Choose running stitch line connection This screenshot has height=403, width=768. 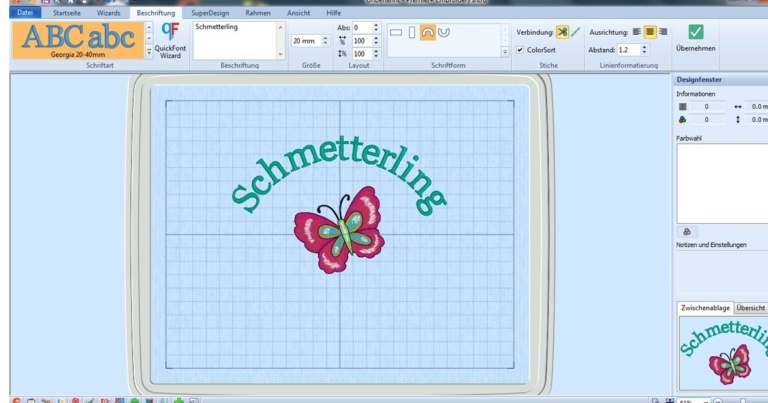coord(576,32)
